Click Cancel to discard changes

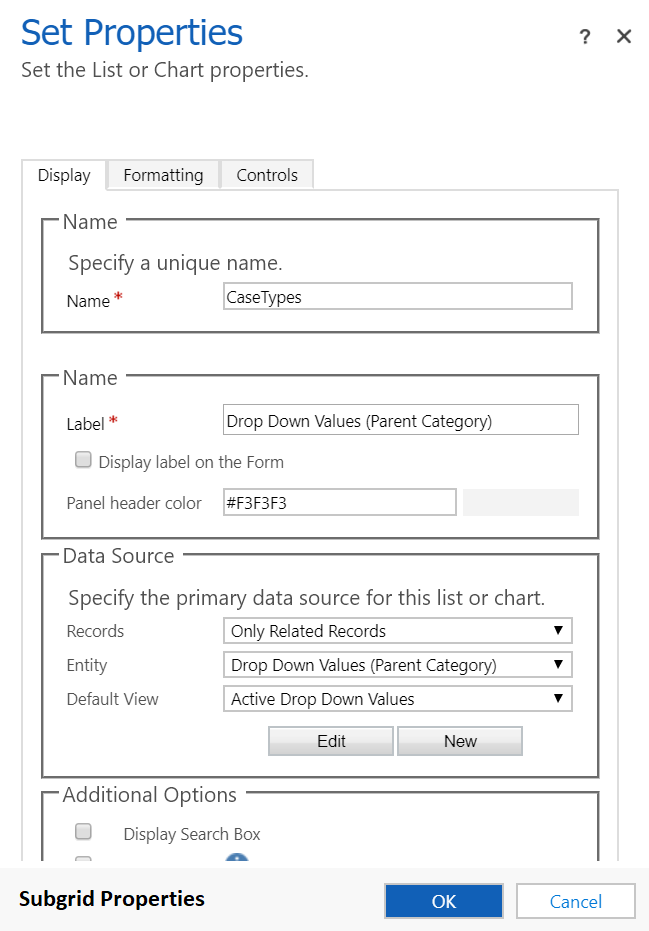[576, 901]
